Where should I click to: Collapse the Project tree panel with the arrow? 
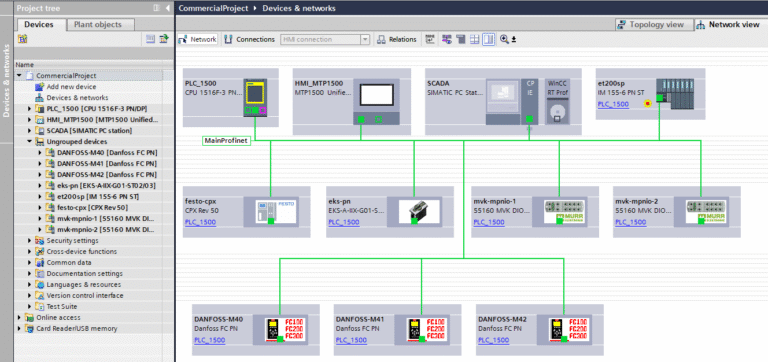click(168, 8)
